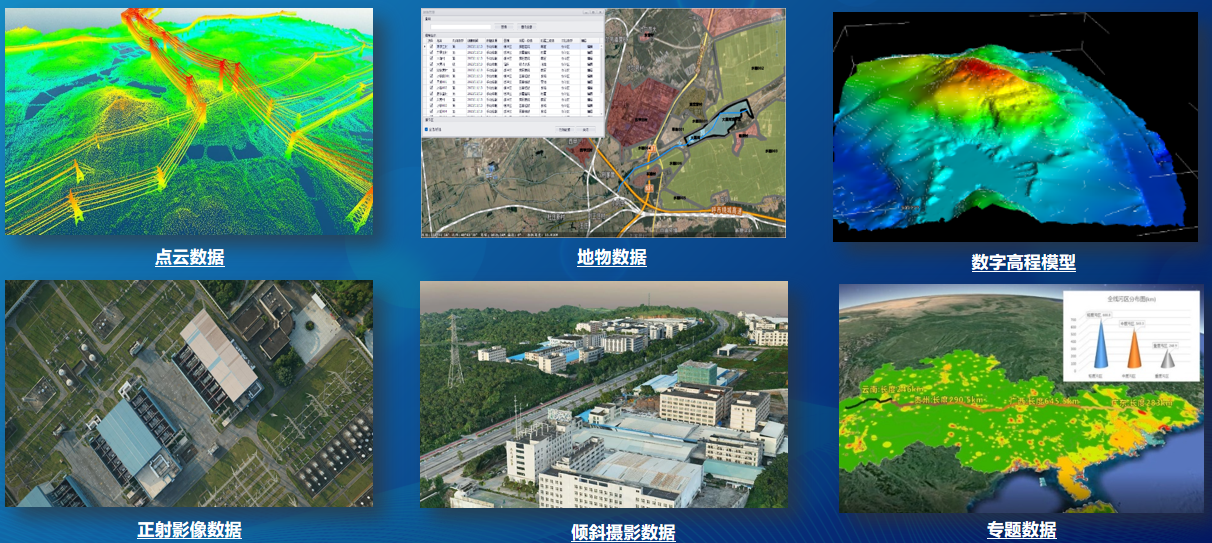Select the 正射影像数据 caption link
Viewport: 1212px width, 543px height.
[x=189, y=530]
